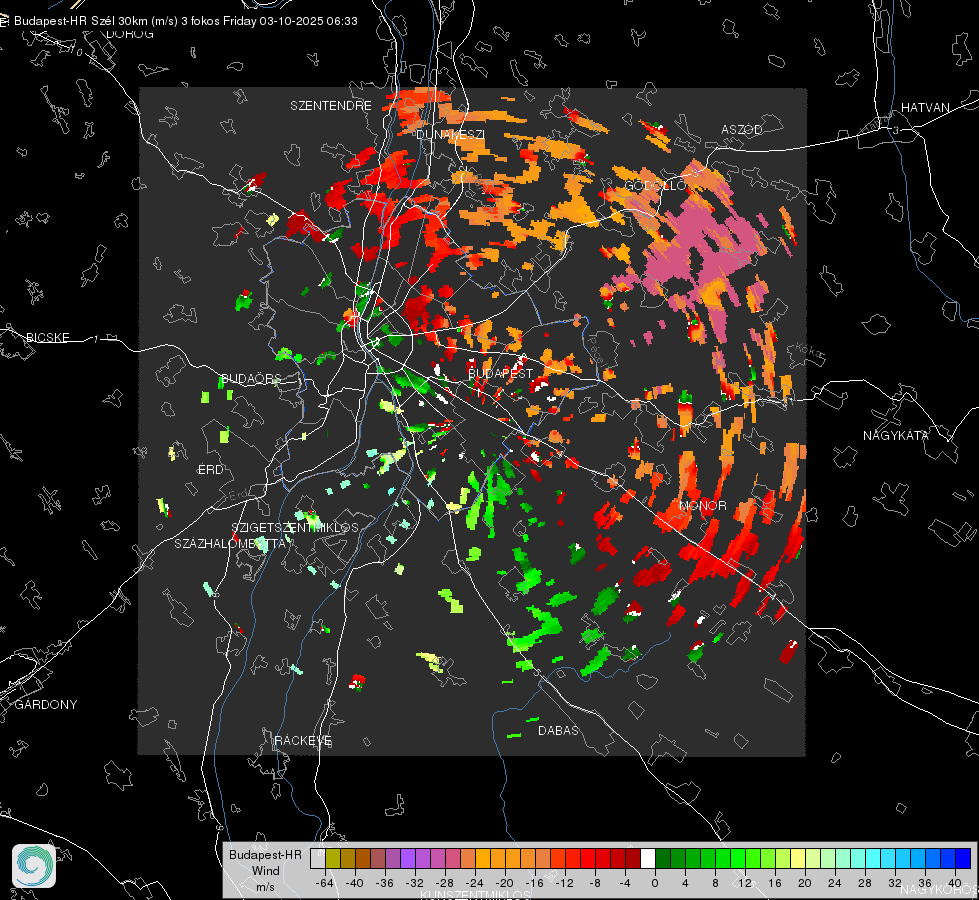The width and height of the screenshot is (979, 900).
Task: Click the pale yellow swatch above 20
Action: [798, 859]
